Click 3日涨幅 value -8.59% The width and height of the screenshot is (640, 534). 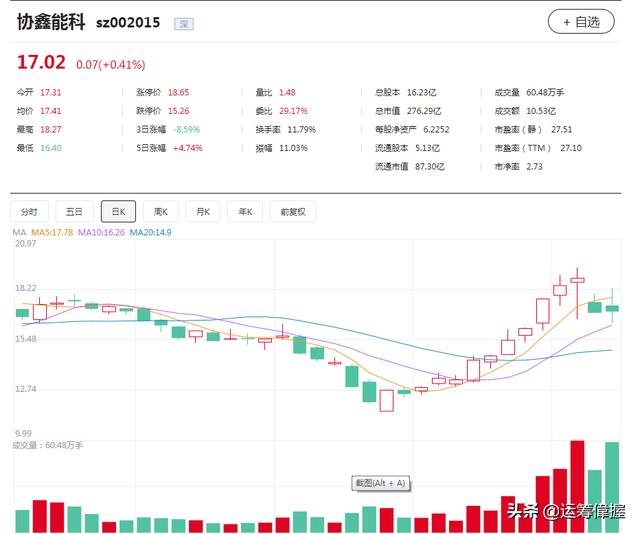coord(187,130)
